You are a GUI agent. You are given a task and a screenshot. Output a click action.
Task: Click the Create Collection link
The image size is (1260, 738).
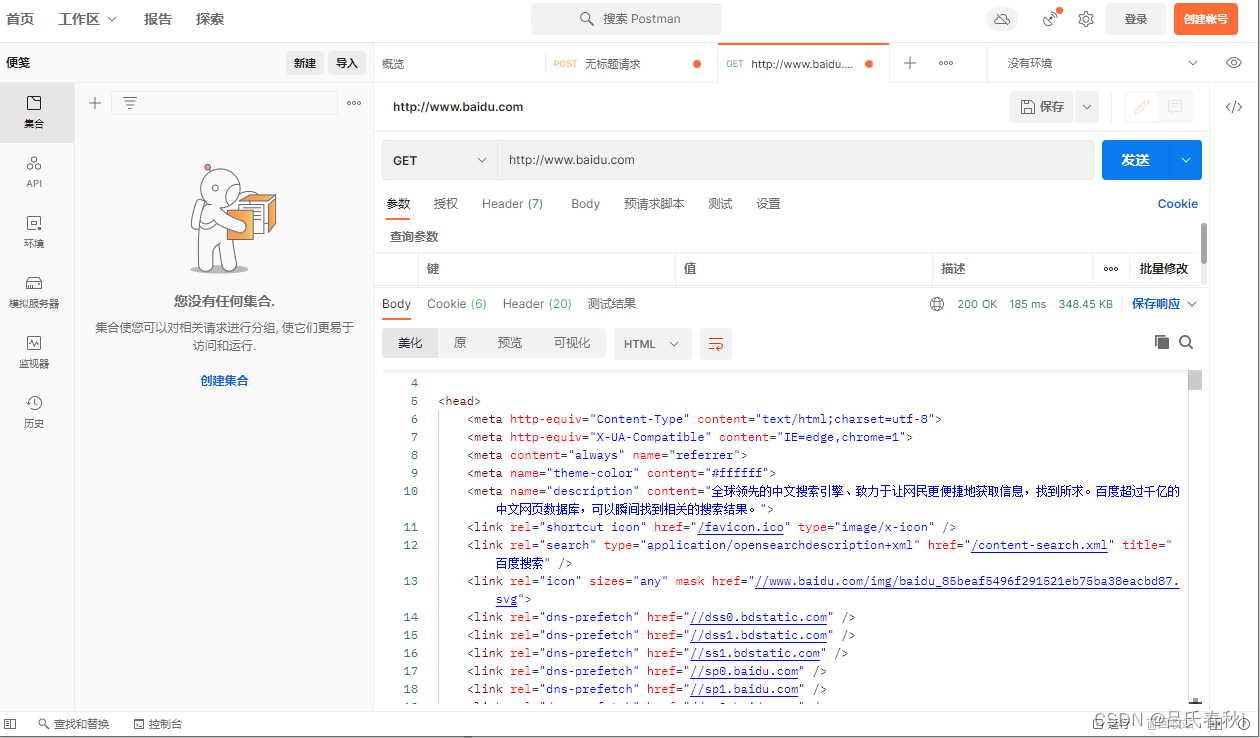click(224, 381)
